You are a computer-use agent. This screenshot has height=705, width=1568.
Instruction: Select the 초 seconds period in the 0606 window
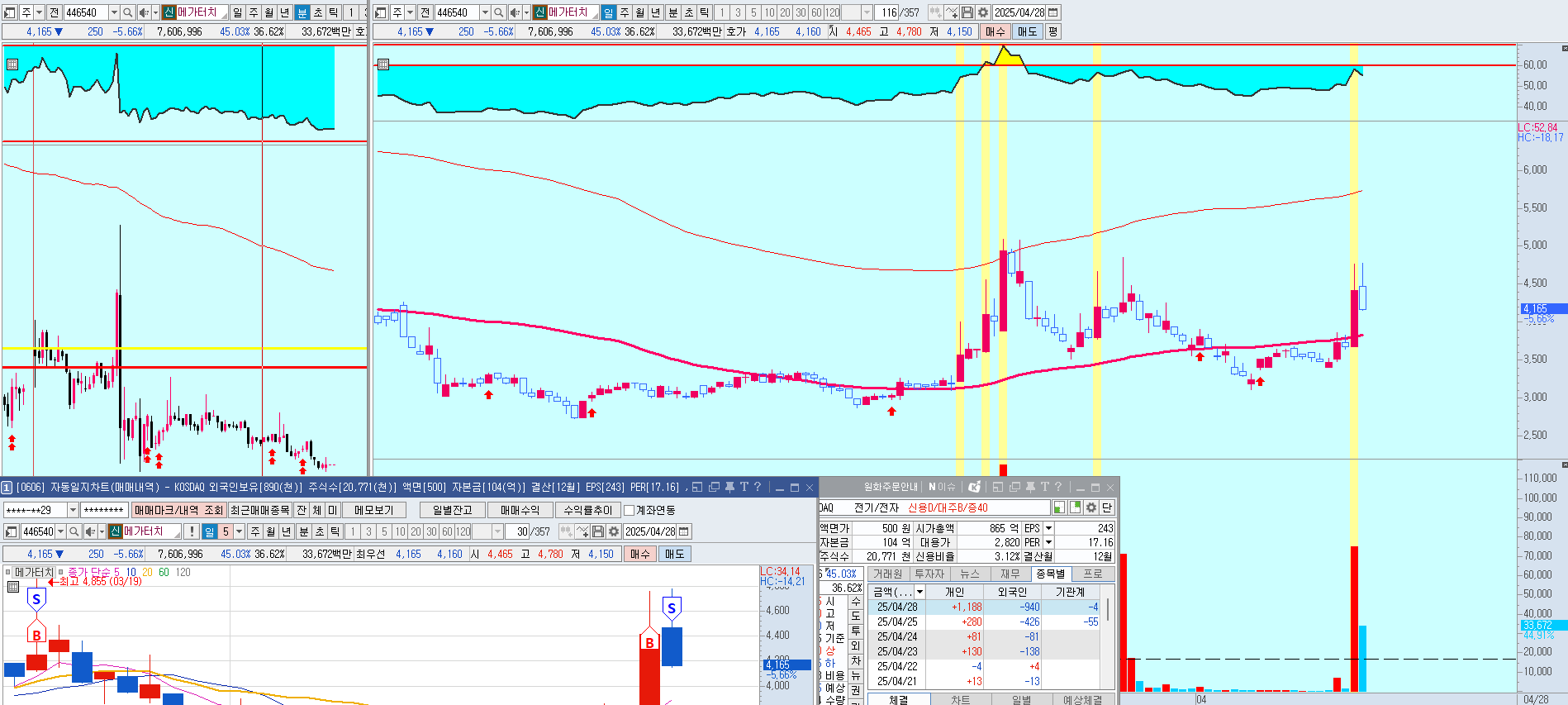coord(320,531)
